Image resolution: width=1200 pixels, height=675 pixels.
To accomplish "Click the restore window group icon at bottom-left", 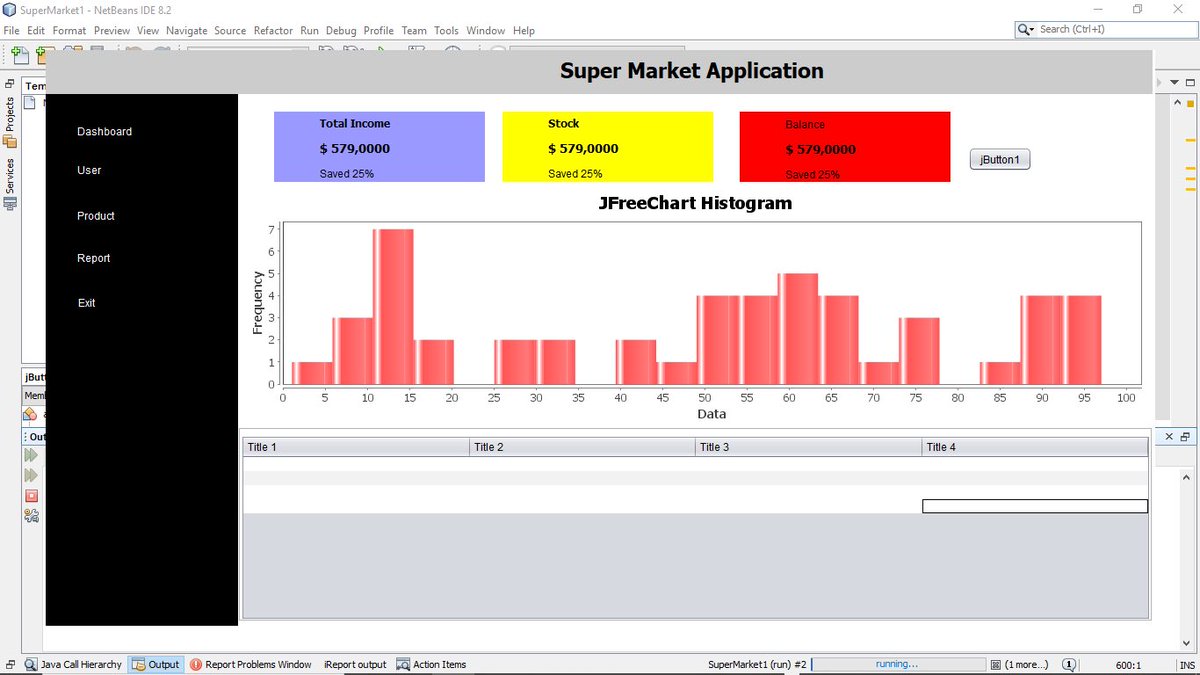I will pyautogui.click(x=9, y=664).
